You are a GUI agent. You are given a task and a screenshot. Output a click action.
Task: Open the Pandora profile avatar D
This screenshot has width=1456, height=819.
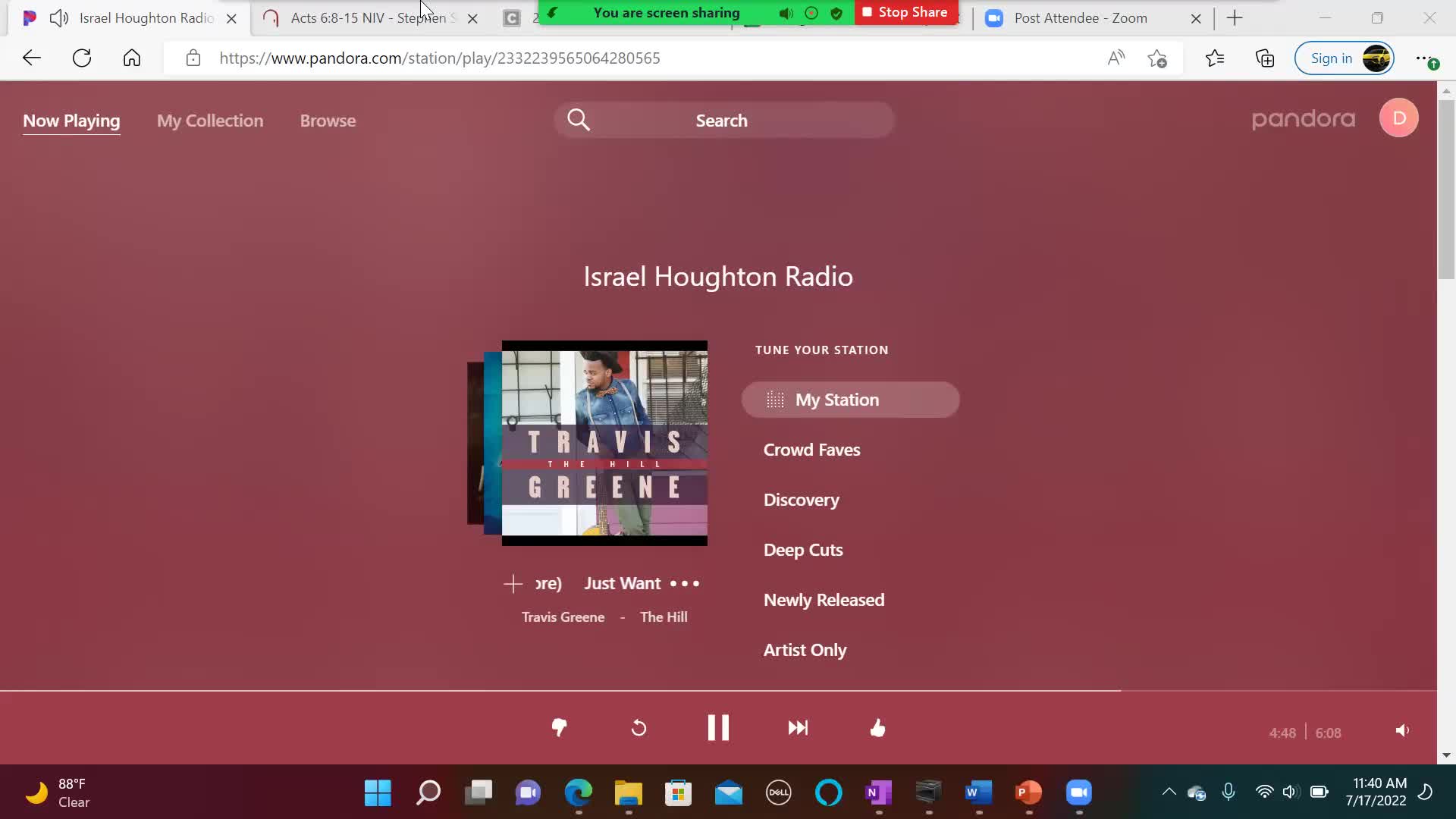1399,118
